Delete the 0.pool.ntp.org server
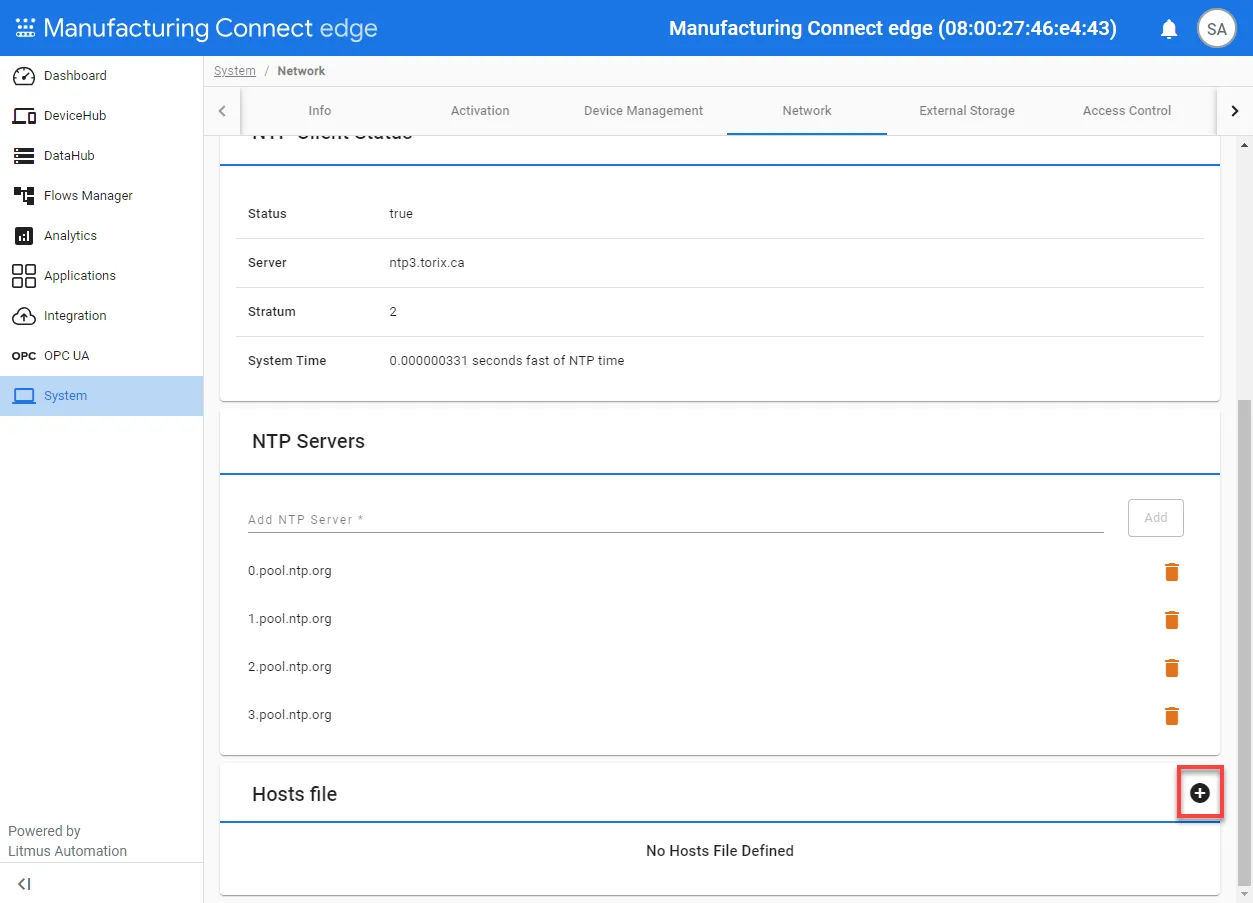 [x=1172, y=572]
